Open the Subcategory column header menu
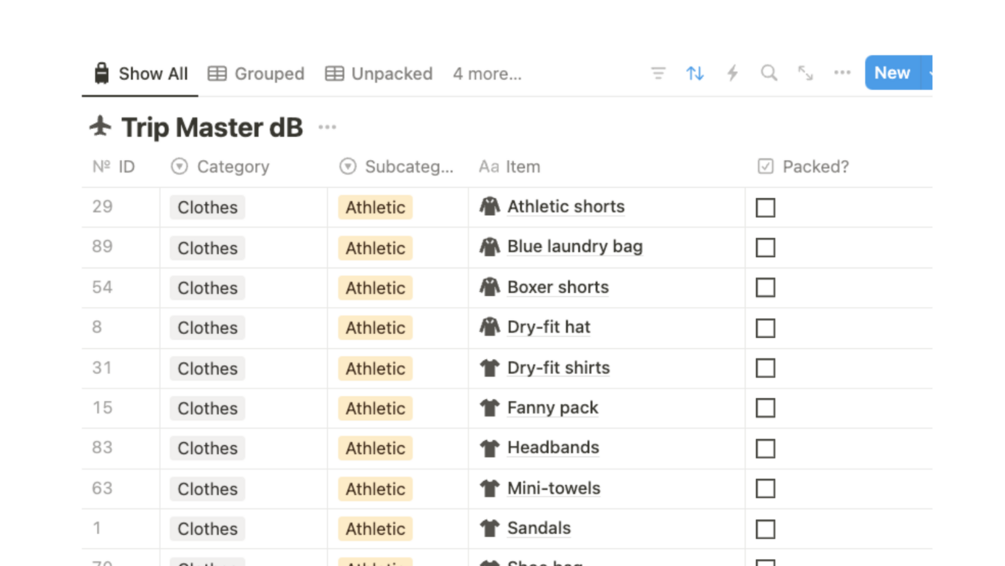Screen dimensions: 1005x566 (398, 167)
